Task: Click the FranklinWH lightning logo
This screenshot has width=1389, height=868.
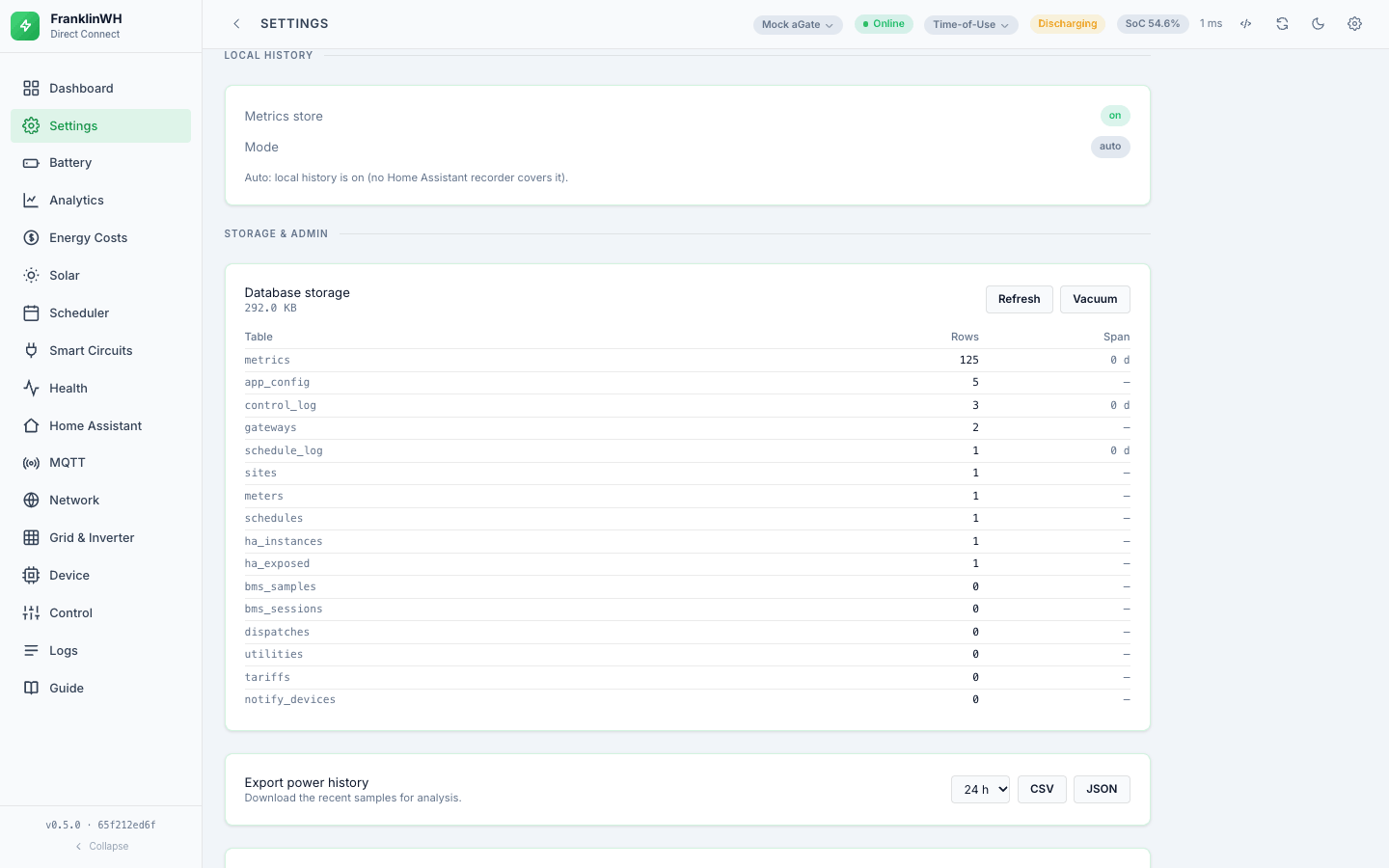Action: (25, 26)
